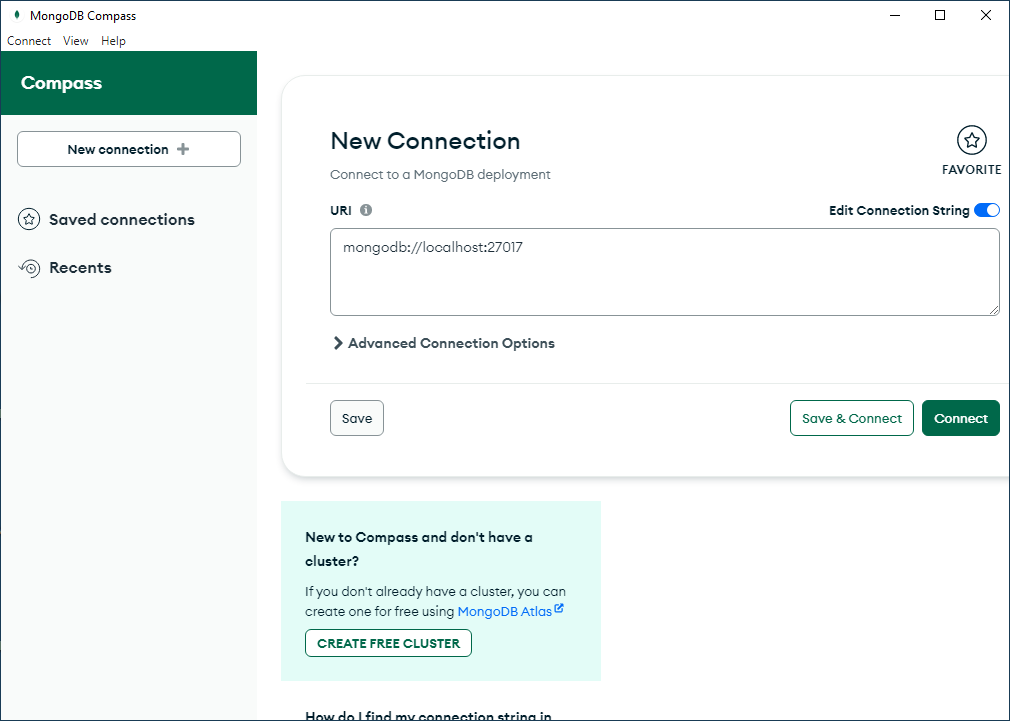The width and height of the screenshot is (1010, 721).
Task: Click the external link icon beside MongoDB Atlas
Action: point(559,609)
